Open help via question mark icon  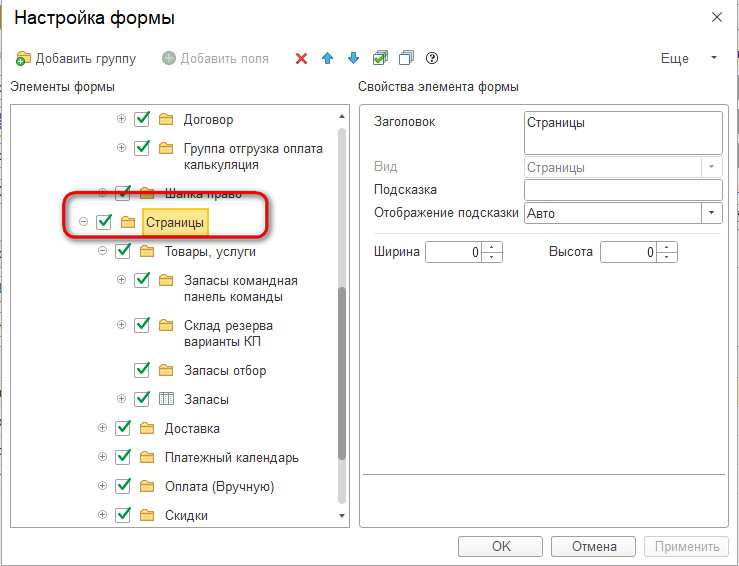coord(432,58)
